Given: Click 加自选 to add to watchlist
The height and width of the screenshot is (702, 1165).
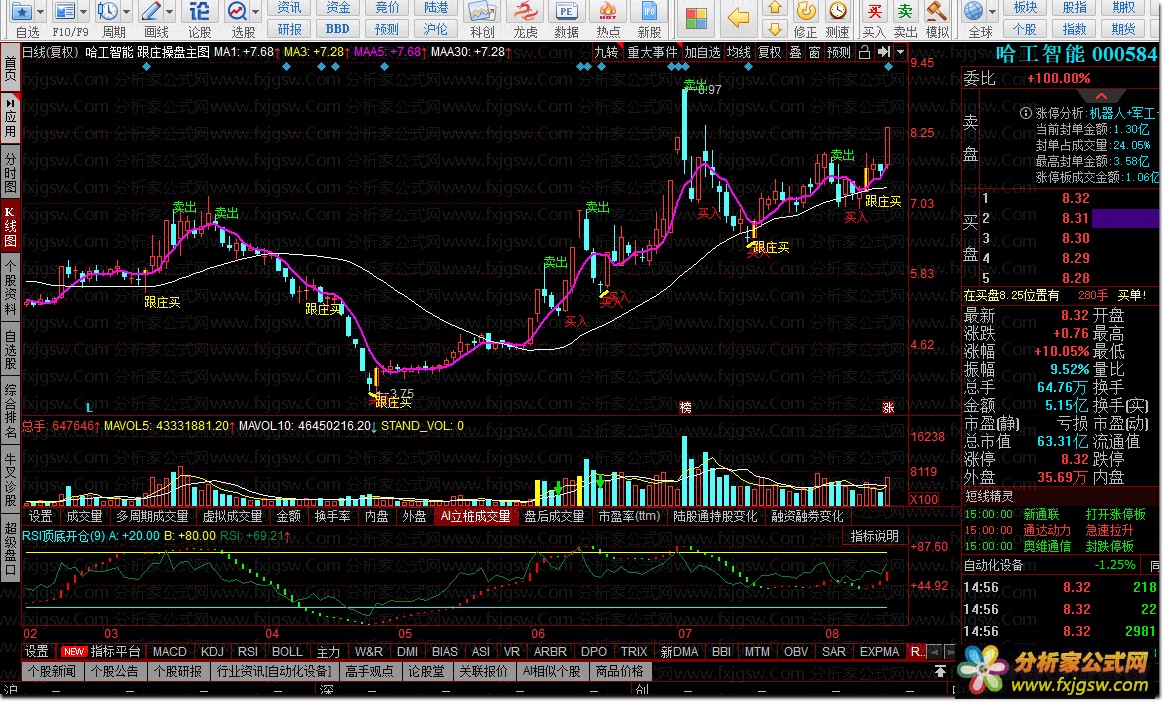Looking at the screenshot, I should click(702, 52).
